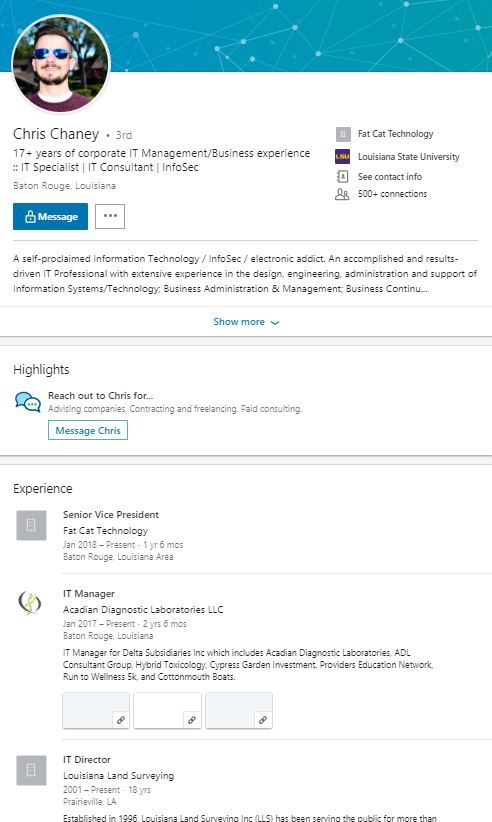
Task: View 500+ connections link
Action: tap(392, 194)
